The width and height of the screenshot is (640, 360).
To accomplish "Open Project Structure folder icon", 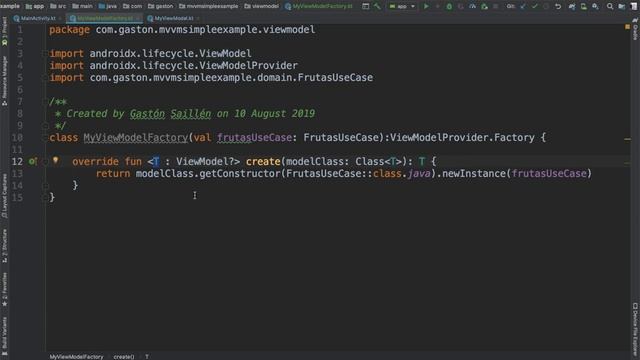I will 622,6.
